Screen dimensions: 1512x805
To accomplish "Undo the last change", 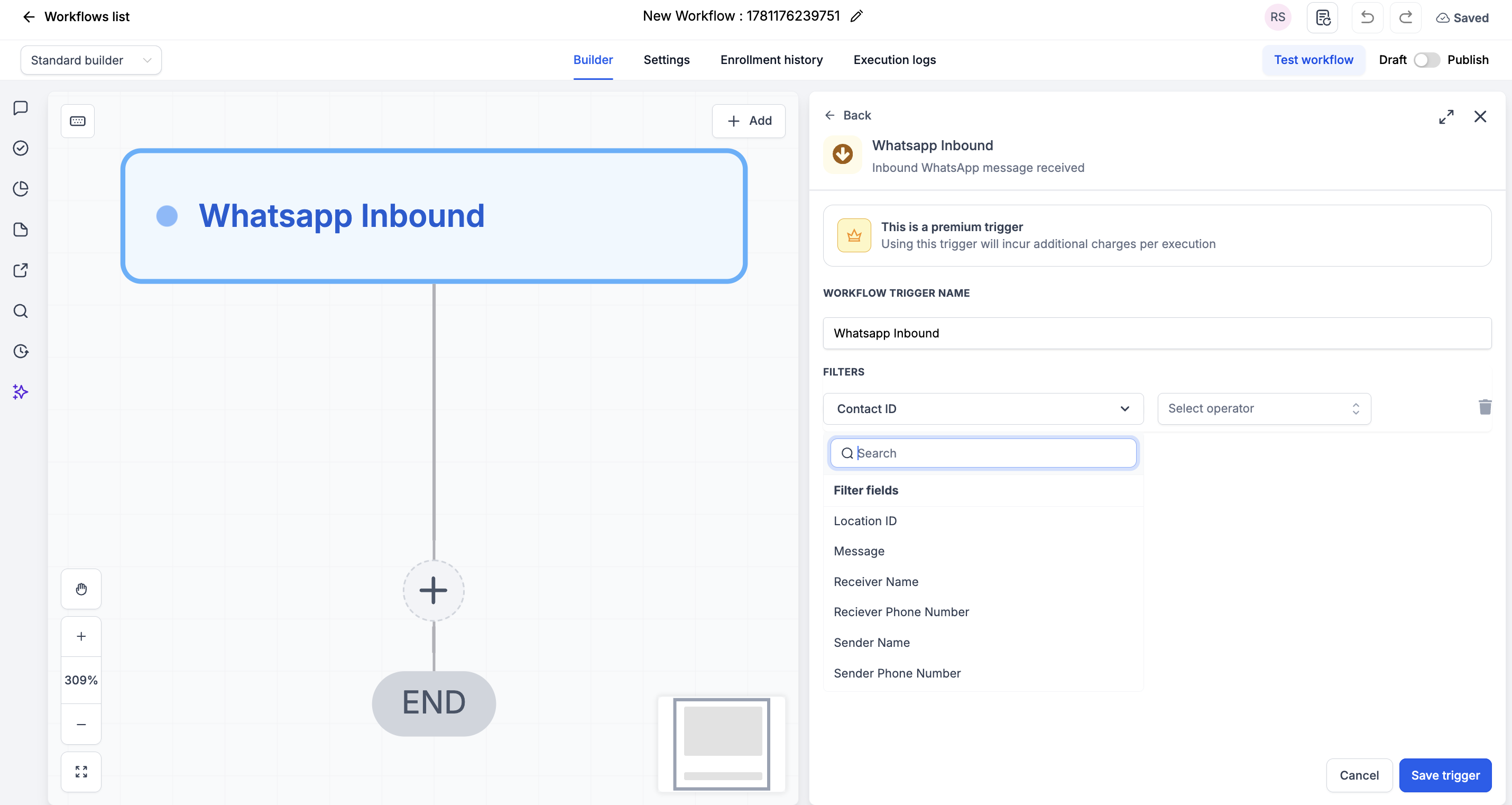I will (x=1368, y=17).
